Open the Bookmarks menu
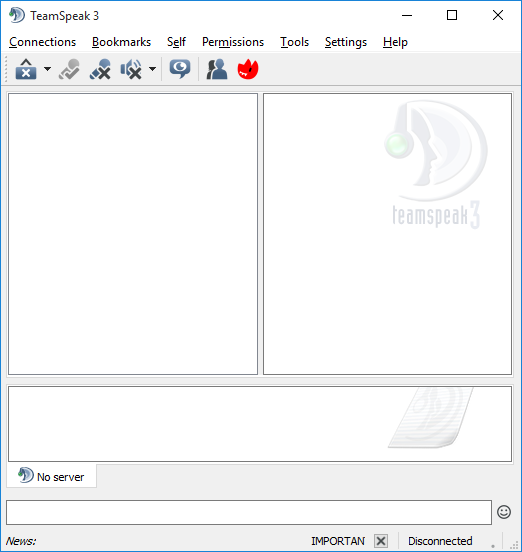The height and width of the screenshot is (552, 522). point(121,42)
